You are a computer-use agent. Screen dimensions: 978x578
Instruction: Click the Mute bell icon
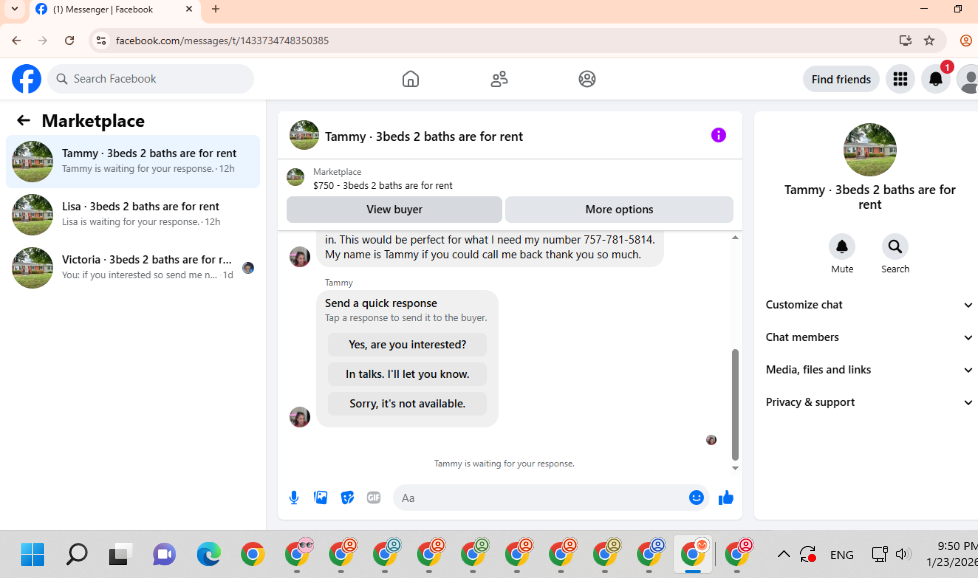click(x=842, y=246)
